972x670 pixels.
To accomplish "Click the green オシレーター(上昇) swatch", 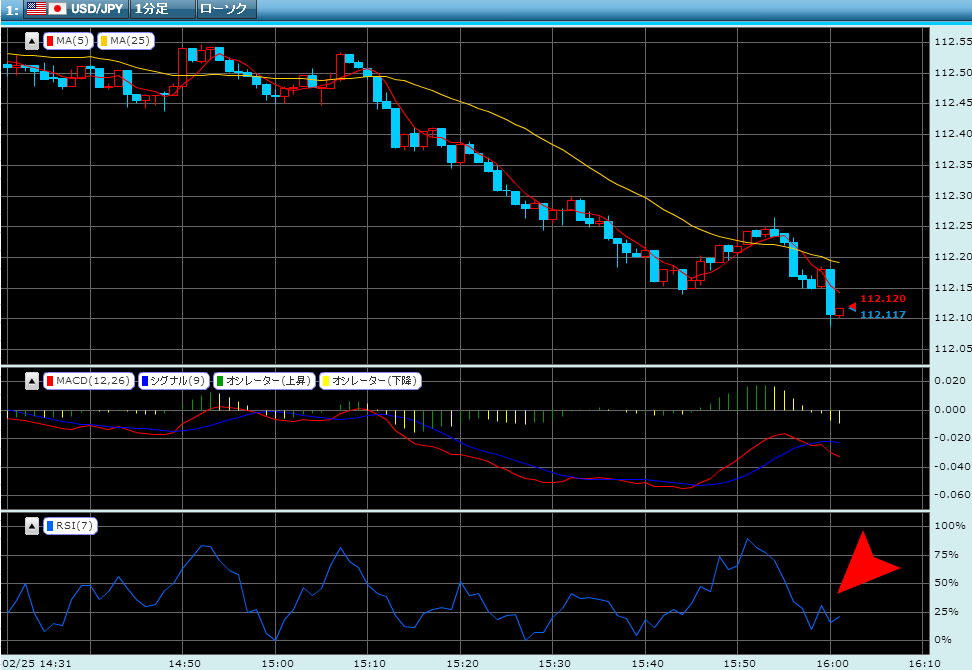I will 219,381.
